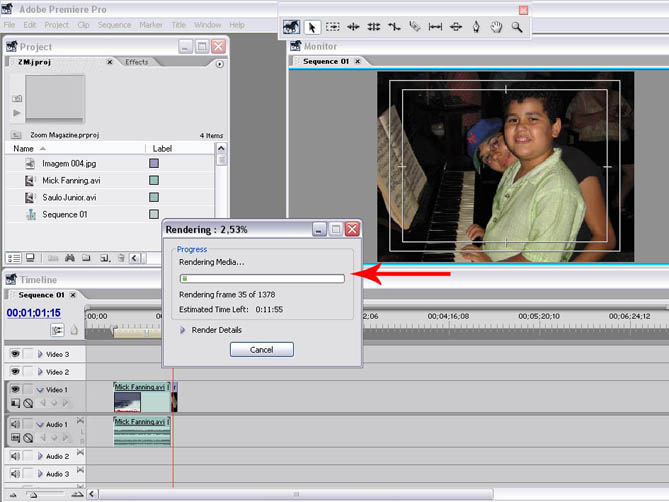Screen dimensions: 669x502
Task: Hide the Video 3 track
Action: (15, 354)
